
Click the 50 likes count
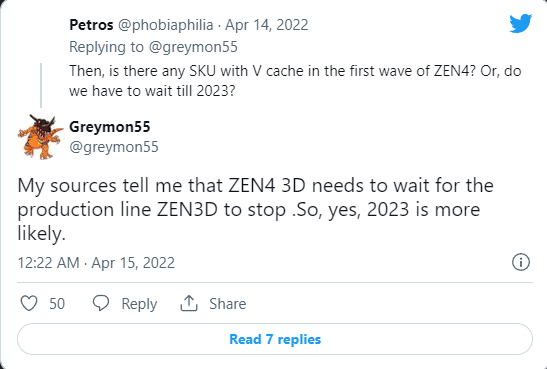click(x=57, y=304)
